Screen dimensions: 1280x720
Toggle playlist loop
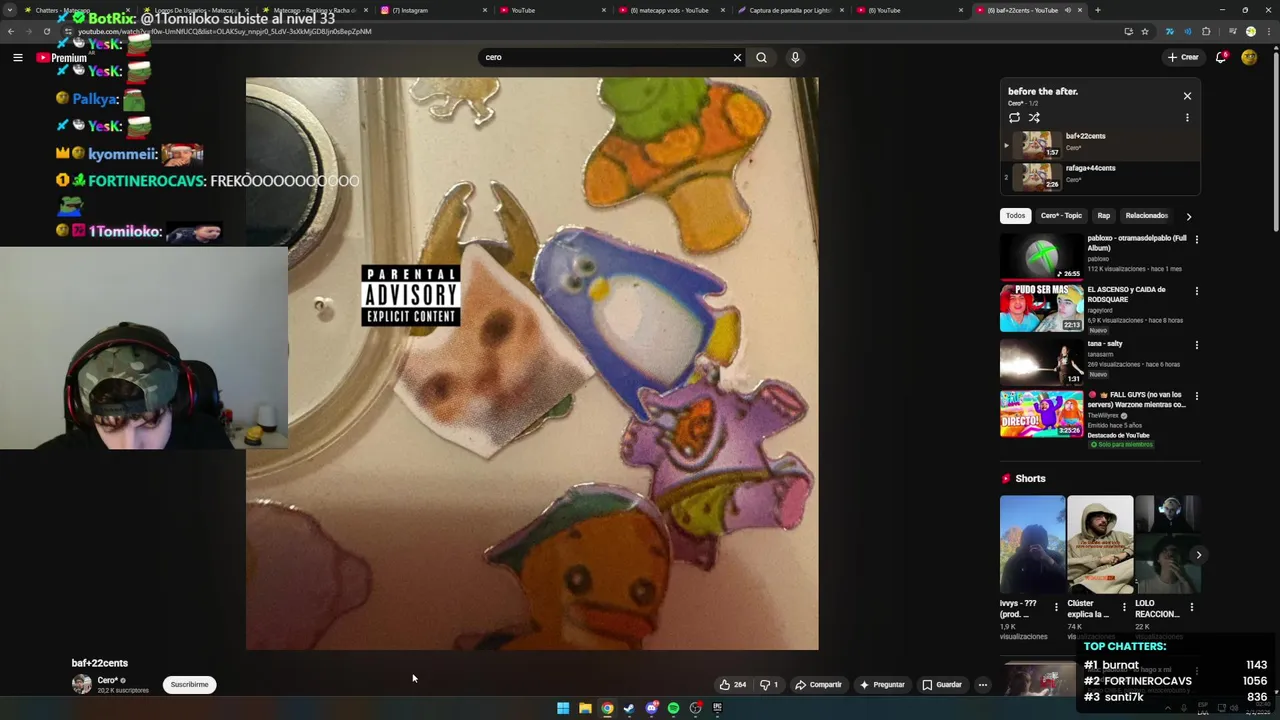point(1014,118)
